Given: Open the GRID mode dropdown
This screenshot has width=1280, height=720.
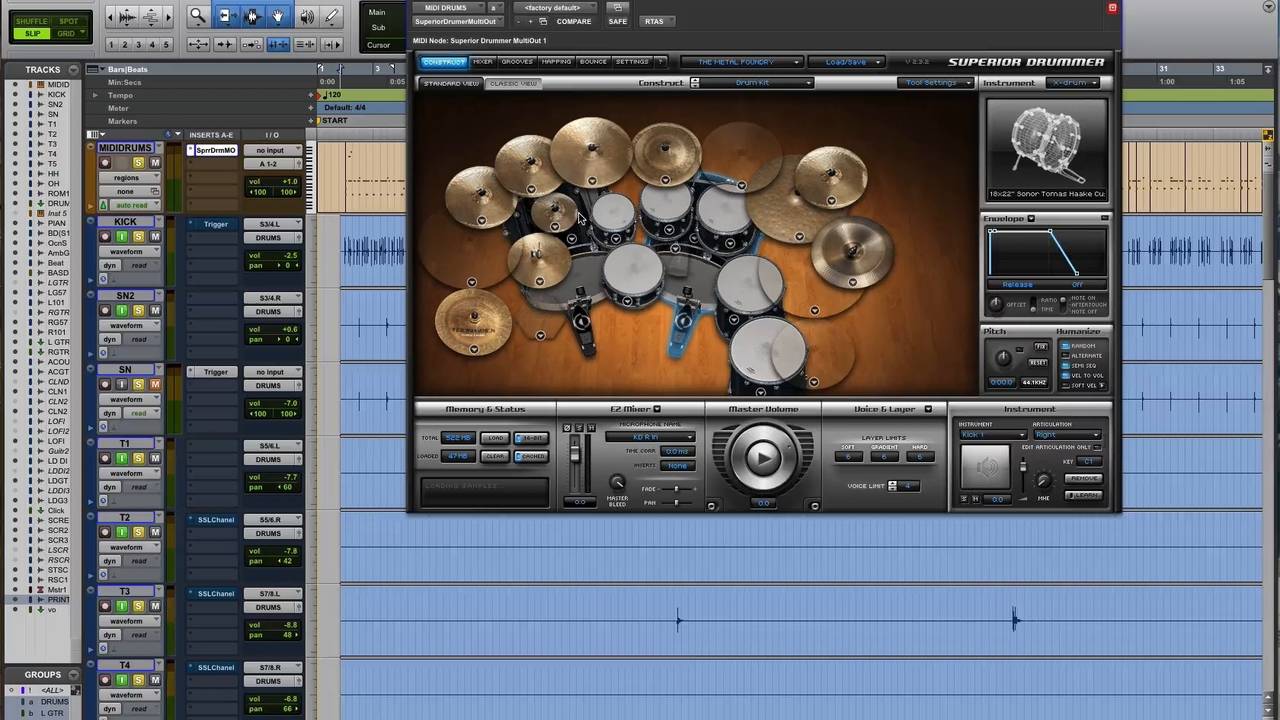Looking at the screenshot, I should point(68,34).
